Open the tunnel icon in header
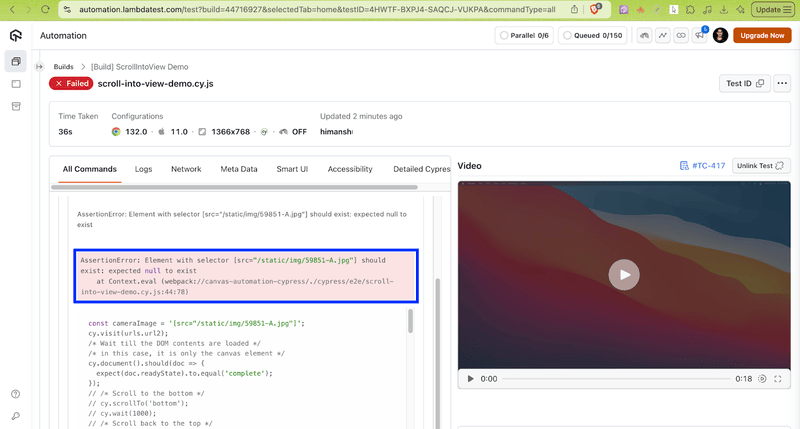Image resolution: width=800 pixels, height=429 pixels. [x=644, y=35]
